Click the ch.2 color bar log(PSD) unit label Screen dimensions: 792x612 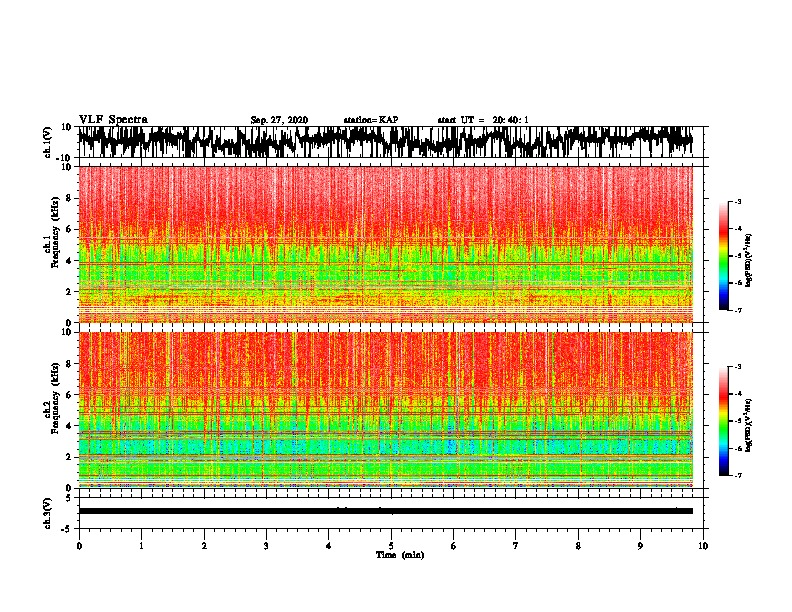(749, 425)
